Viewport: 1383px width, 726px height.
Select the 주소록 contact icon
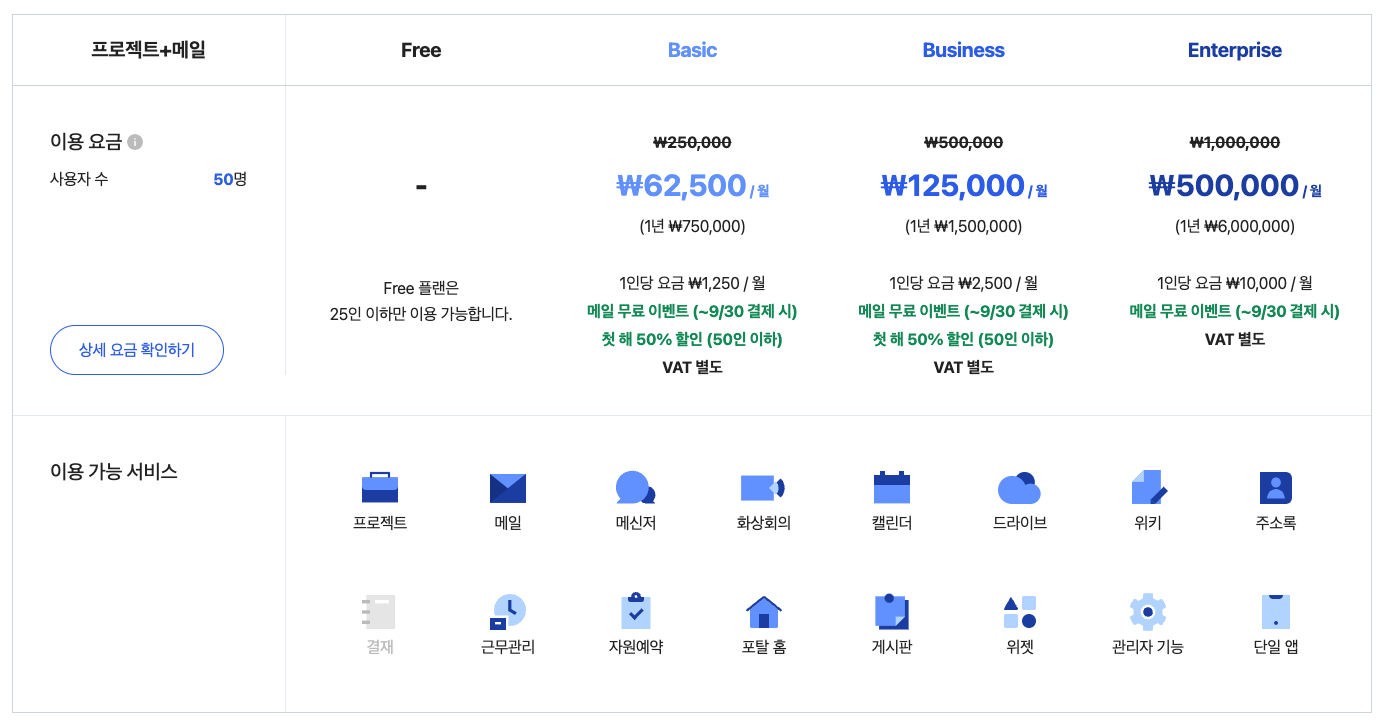(x=1275, y=487)
